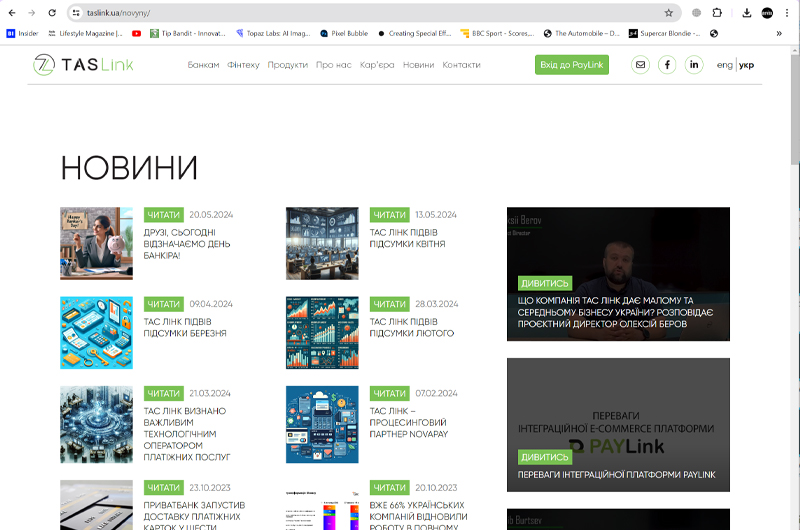Open the Про нас menu item

click(x=334, y=65)
